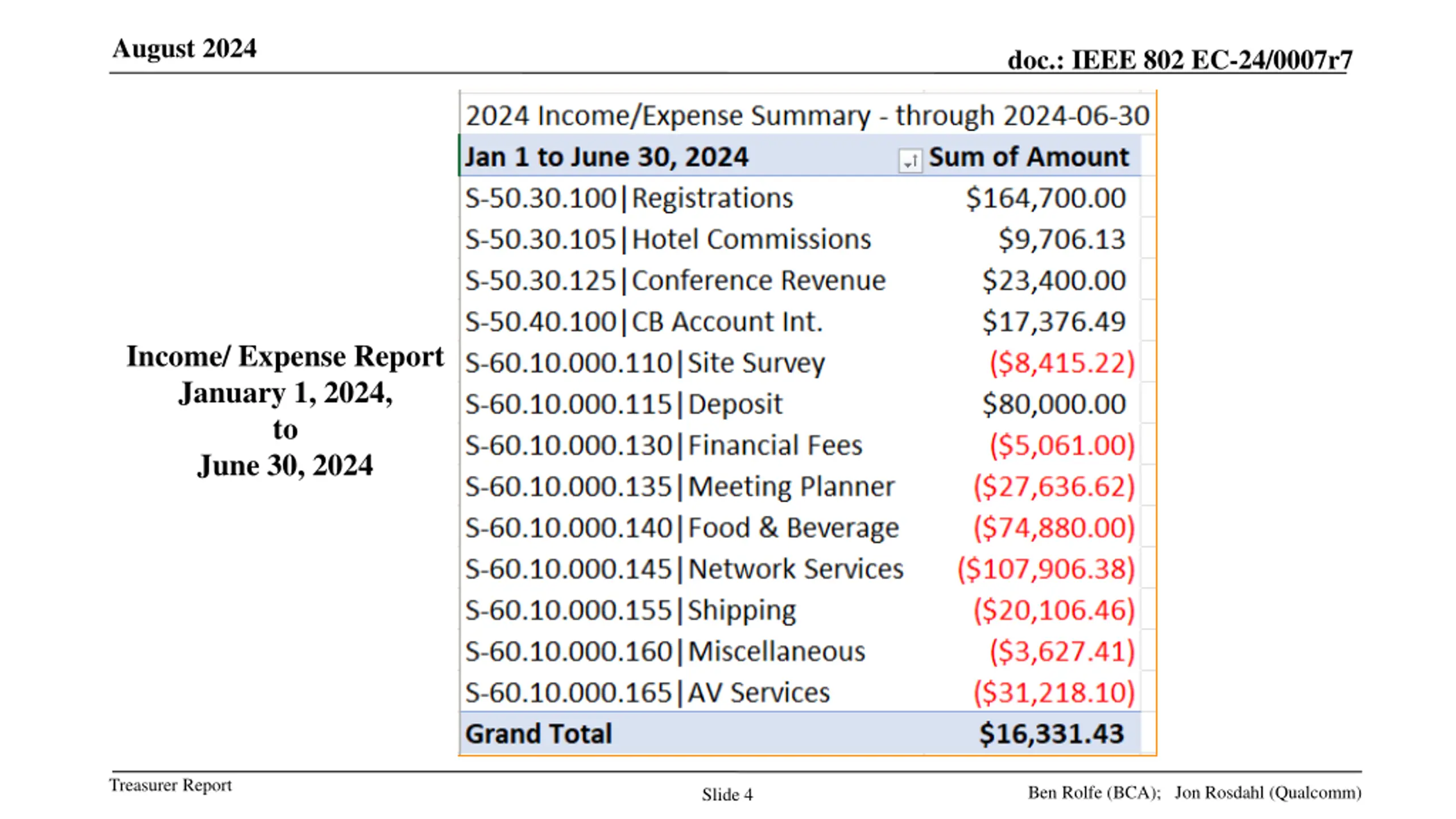This screenshot has width=1456, height=819.
Task: Click the 'August 2024' header date
Action: [x=184, y=49]
